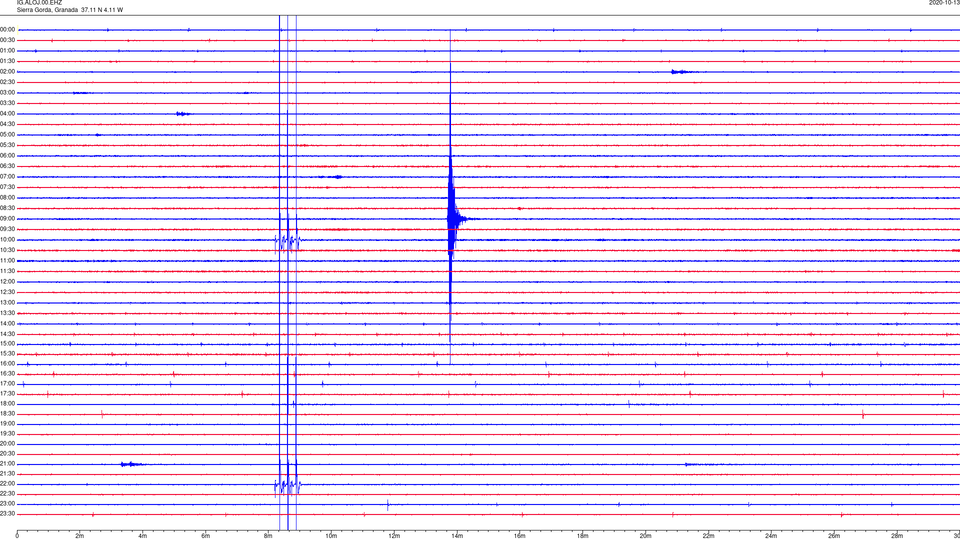The height and width of the screenshot is (540, 960).
Task: Select the 16:00 trace time label
Action: coord(8,364)
